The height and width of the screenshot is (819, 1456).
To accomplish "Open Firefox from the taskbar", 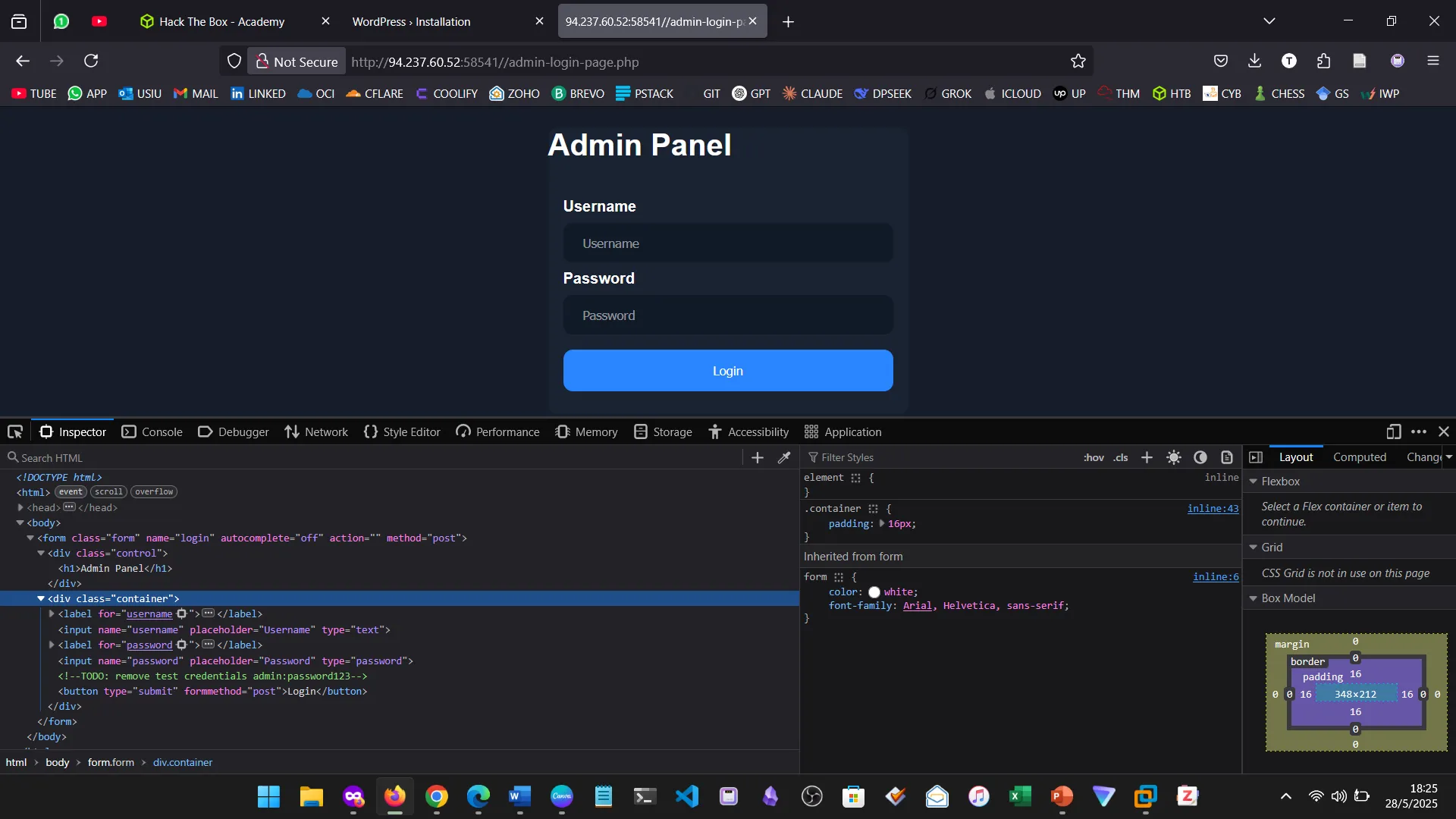I will point(394,796).
